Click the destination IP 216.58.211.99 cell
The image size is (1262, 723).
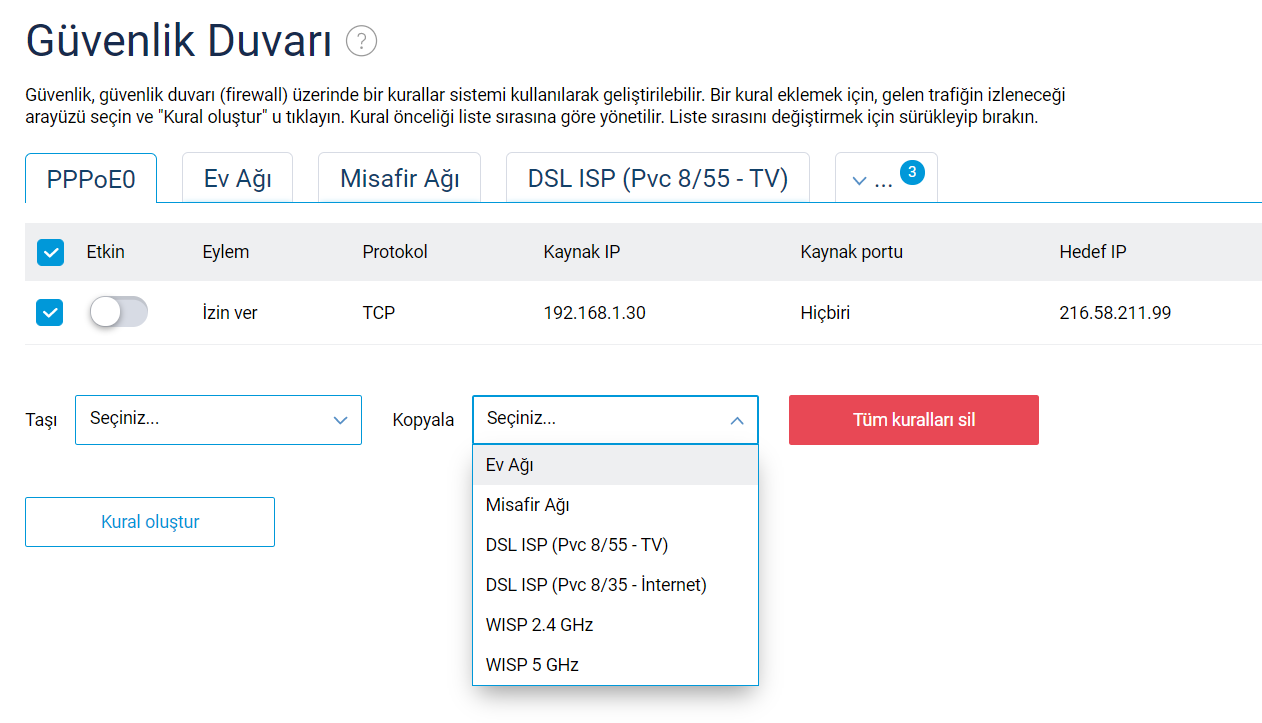click(x=1114, y=313)
